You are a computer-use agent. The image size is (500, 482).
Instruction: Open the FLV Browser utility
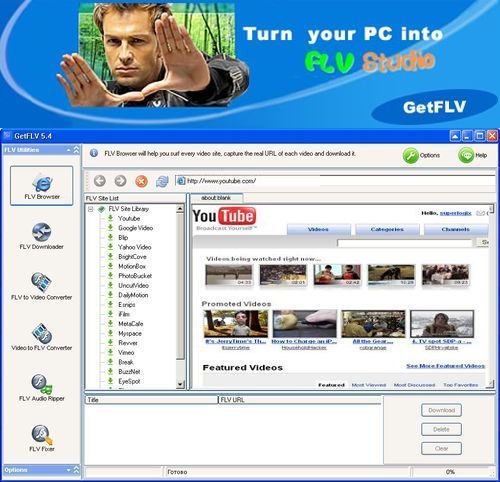pos(42,186)
